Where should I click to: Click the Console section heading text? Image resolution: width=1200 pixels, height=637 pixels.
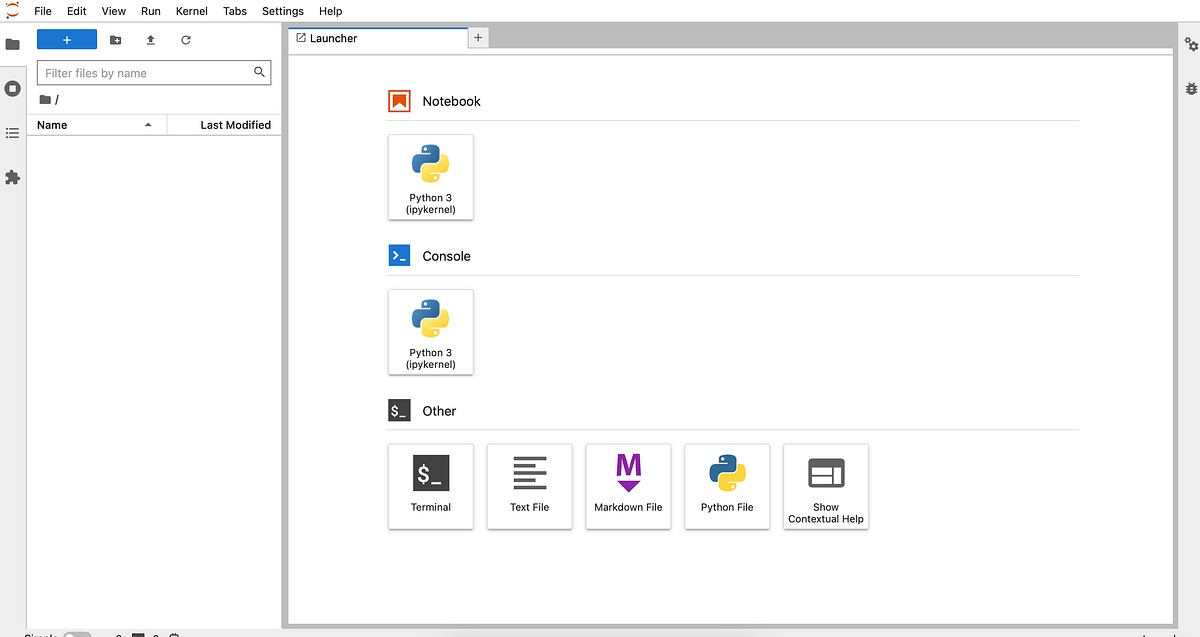[446, 256]
